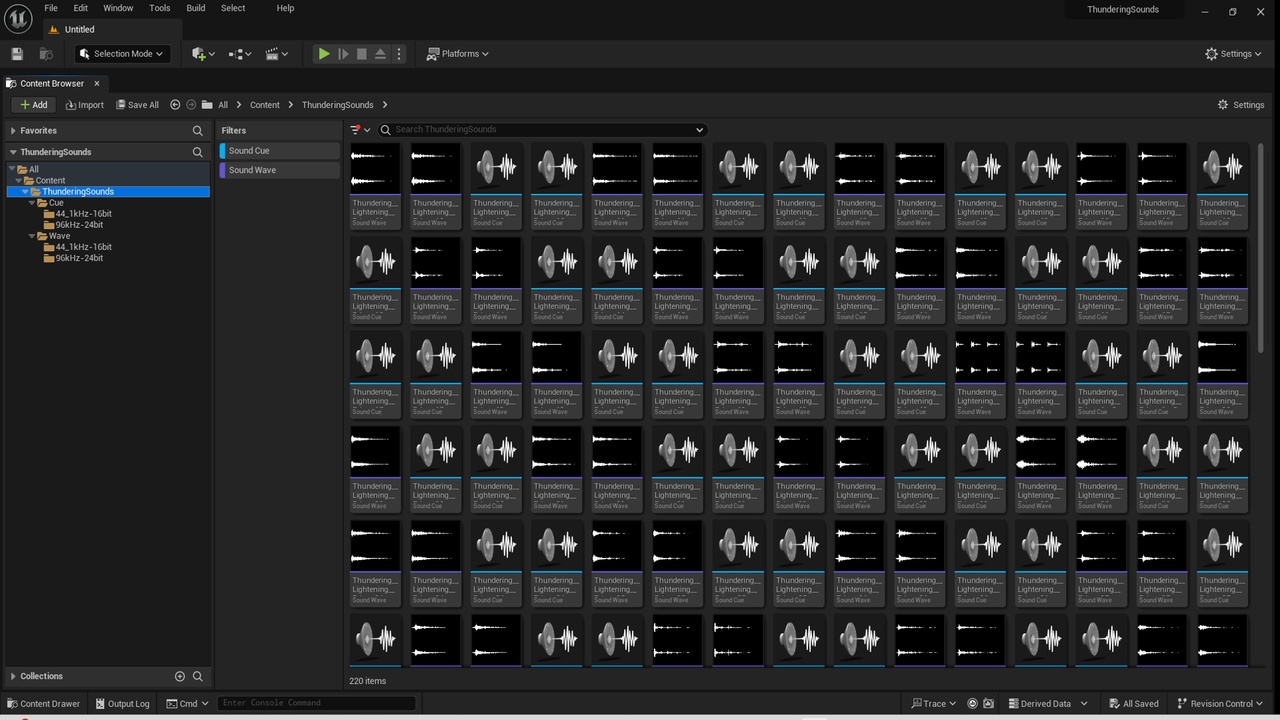The image size is (1280, 720).
Task: Open the Trace dropdown
Action: click(x=933, y=704)
